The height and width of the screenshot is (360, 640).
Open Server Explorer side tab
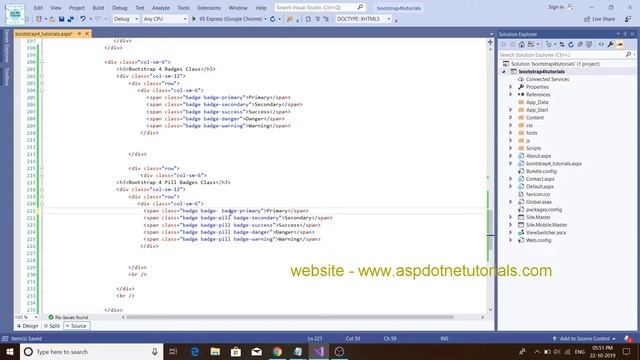(x=6, y=46)
